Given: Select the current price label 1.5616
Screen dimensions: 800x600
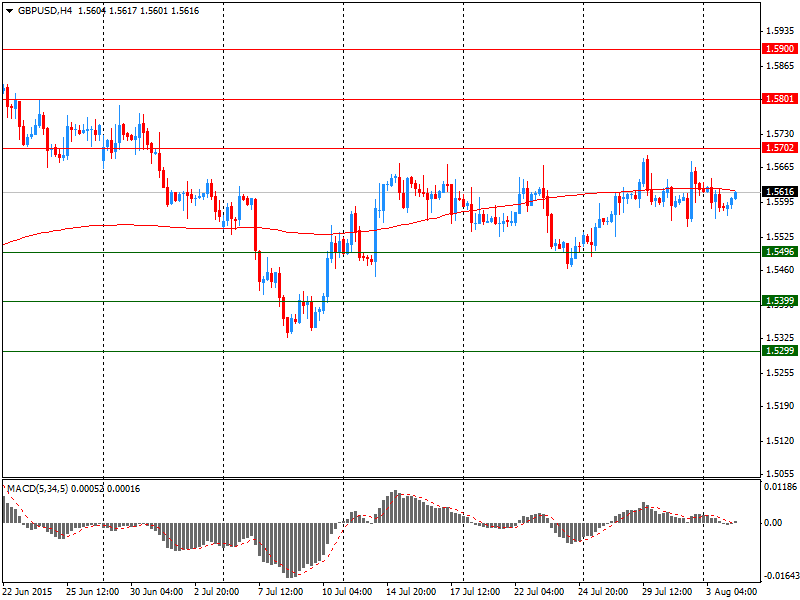Looking at the screenshot, I should pyautogui.click(x=780, y=192).
